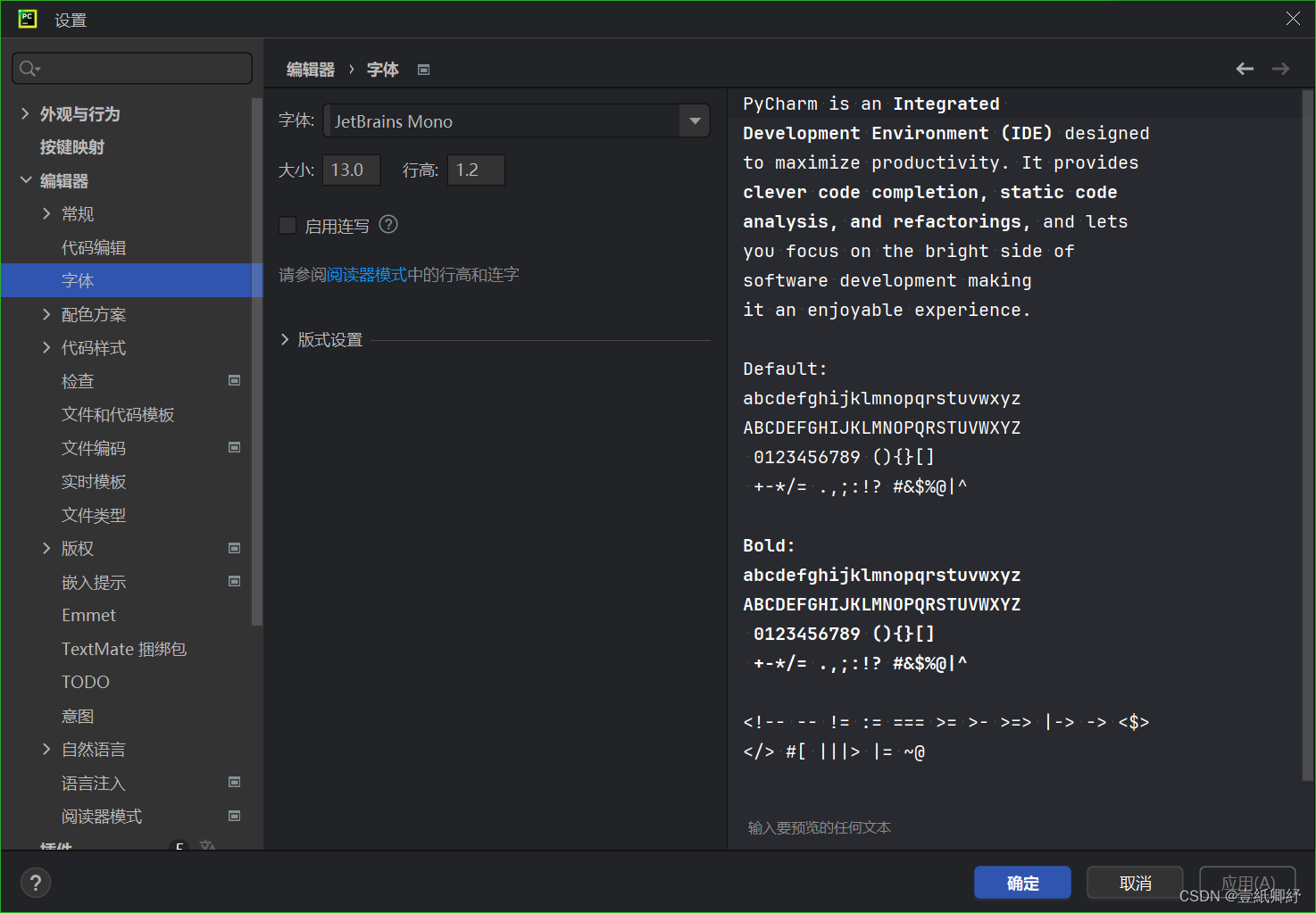The height and width of the screenshot is (913, 1316).
Task: Expand the 代码样式 tree node
Action: [x=46, y=347]
